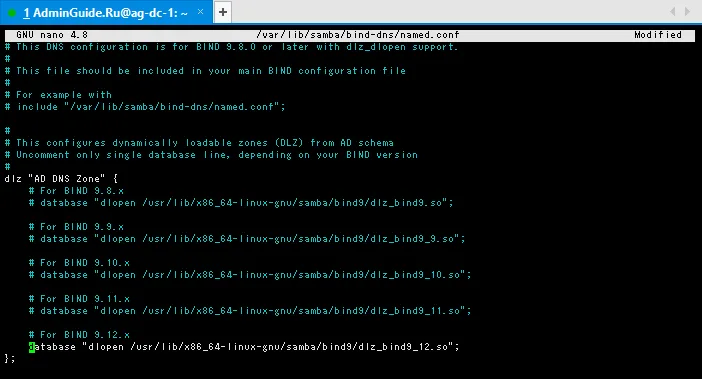Click the '# For BIND 9.11.x' comment
The height and width of the screenshot is (379, 702).
click(79, 299)
